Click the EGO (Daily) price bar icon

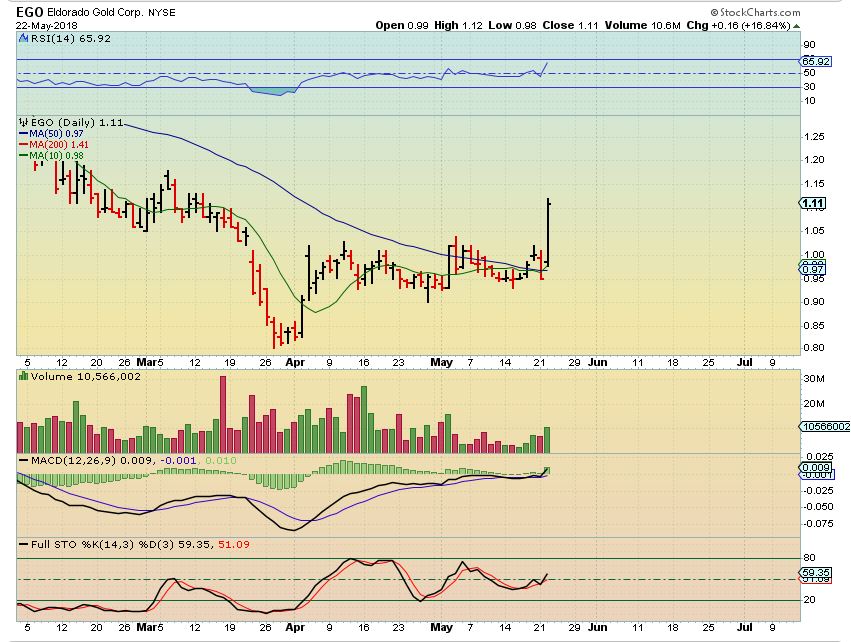pyautogui.click(x=22, y=122)
